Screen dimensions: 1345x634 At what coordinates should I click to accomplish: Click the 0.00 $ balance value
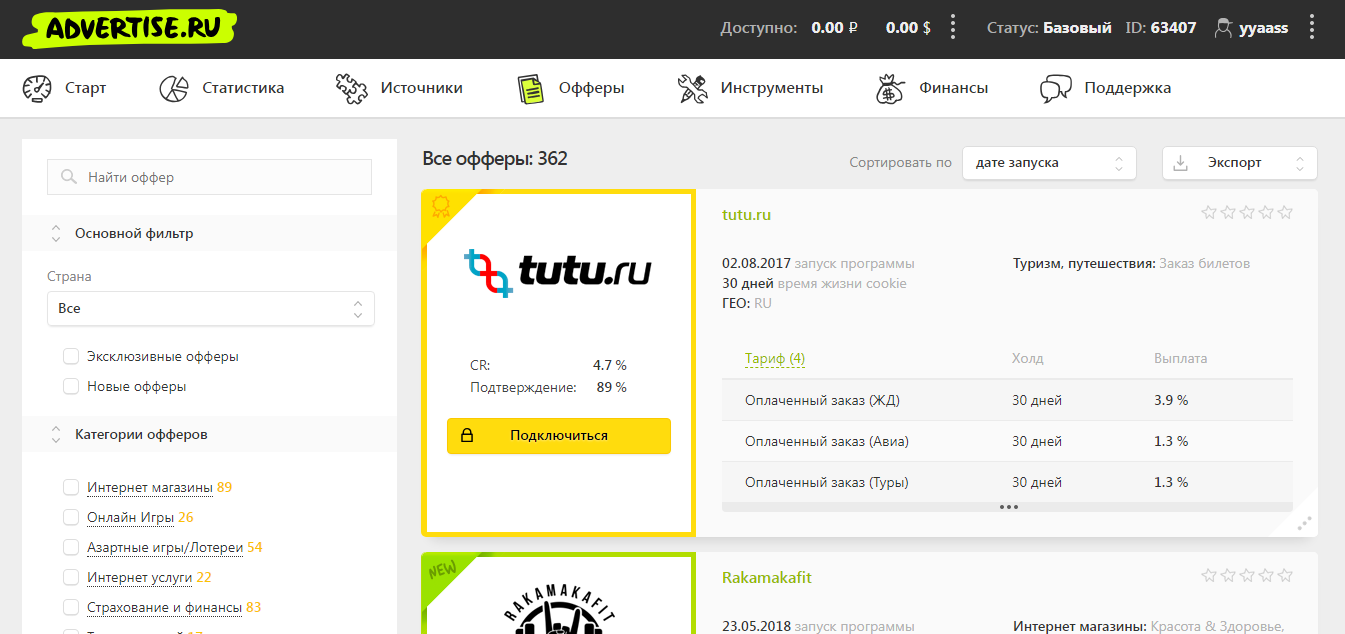click(908, 28)
